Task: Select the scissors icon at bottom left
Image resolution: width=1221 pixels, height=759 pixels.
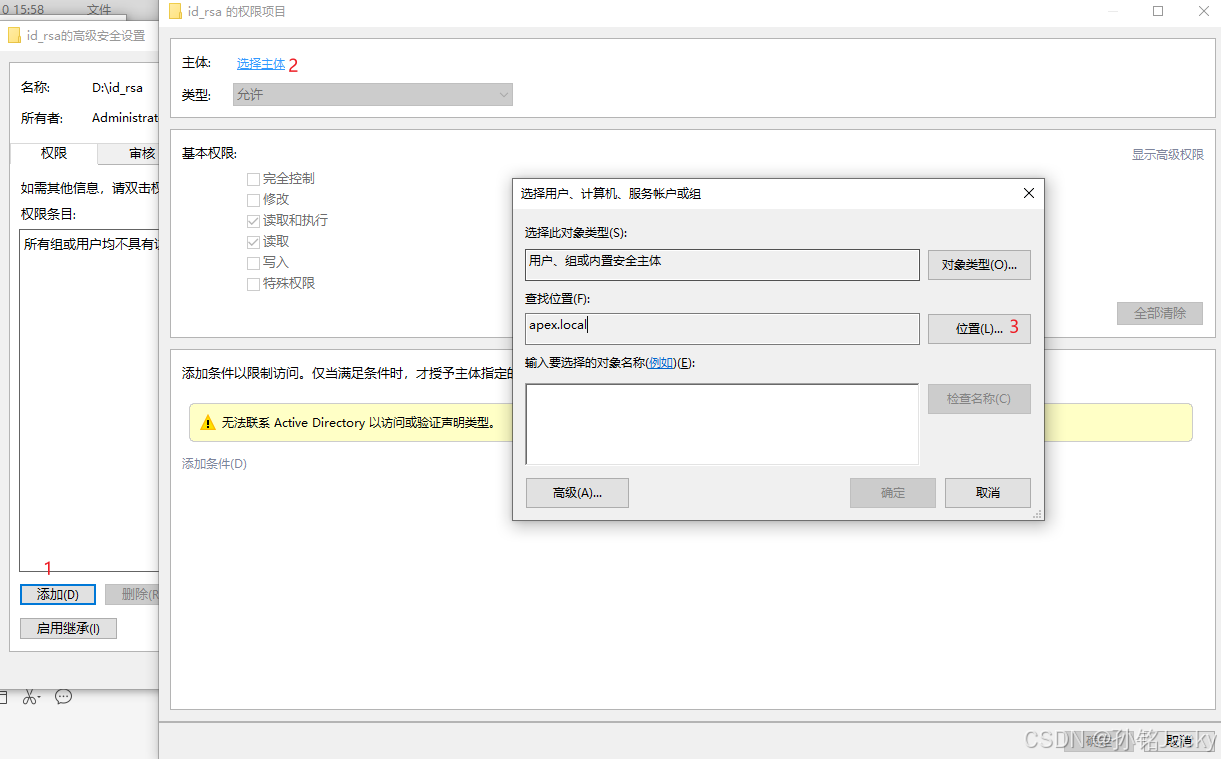Action: [x=31, y=696]
